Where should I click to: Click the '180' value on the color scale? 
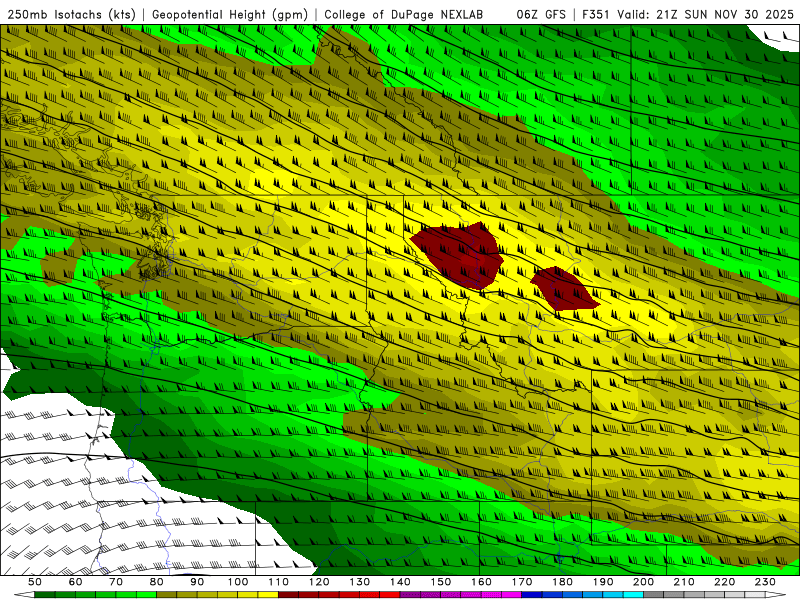click(x=562, y=582)
